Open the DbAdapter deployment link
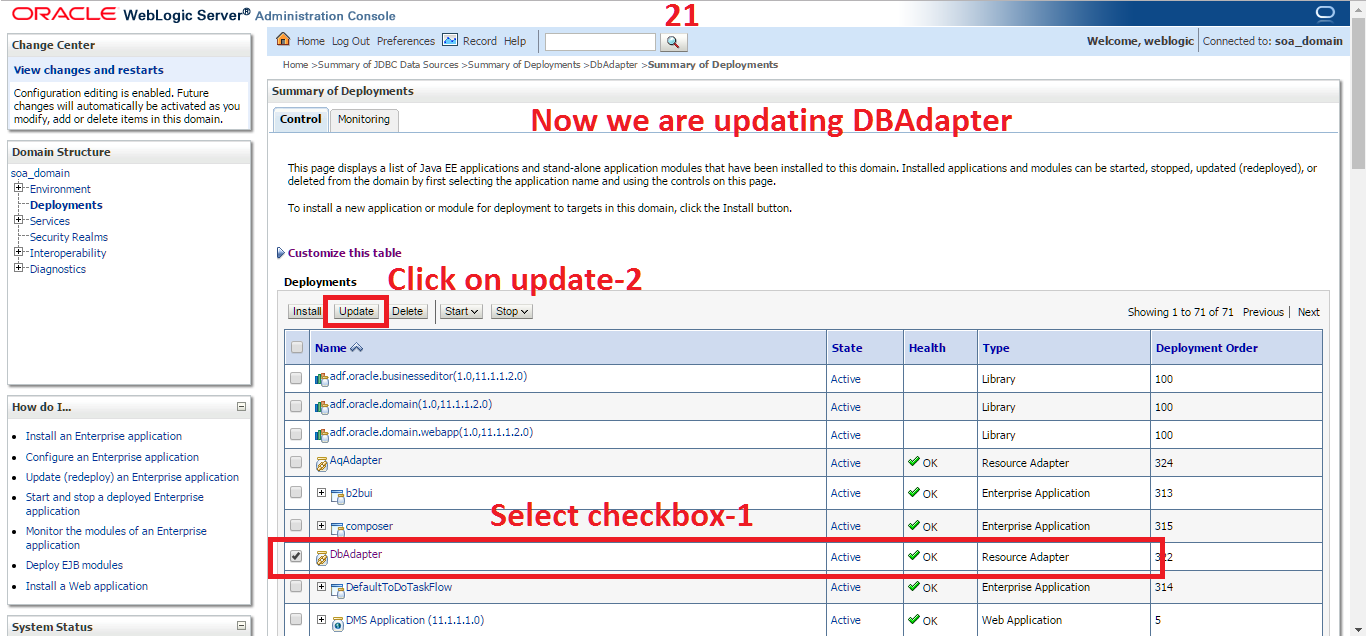This screenshot has height=636, width=1366. click(356, 554)
